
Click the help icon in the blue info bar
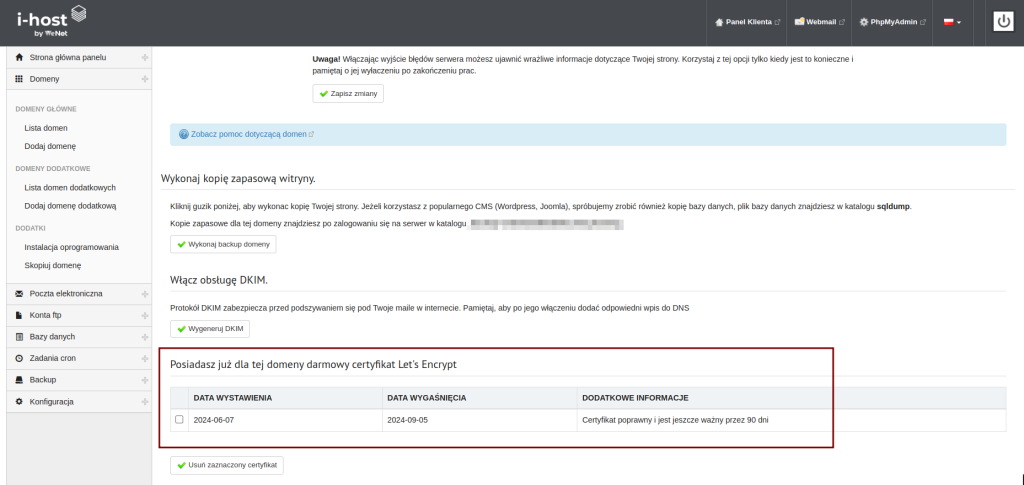click(183, 134)
